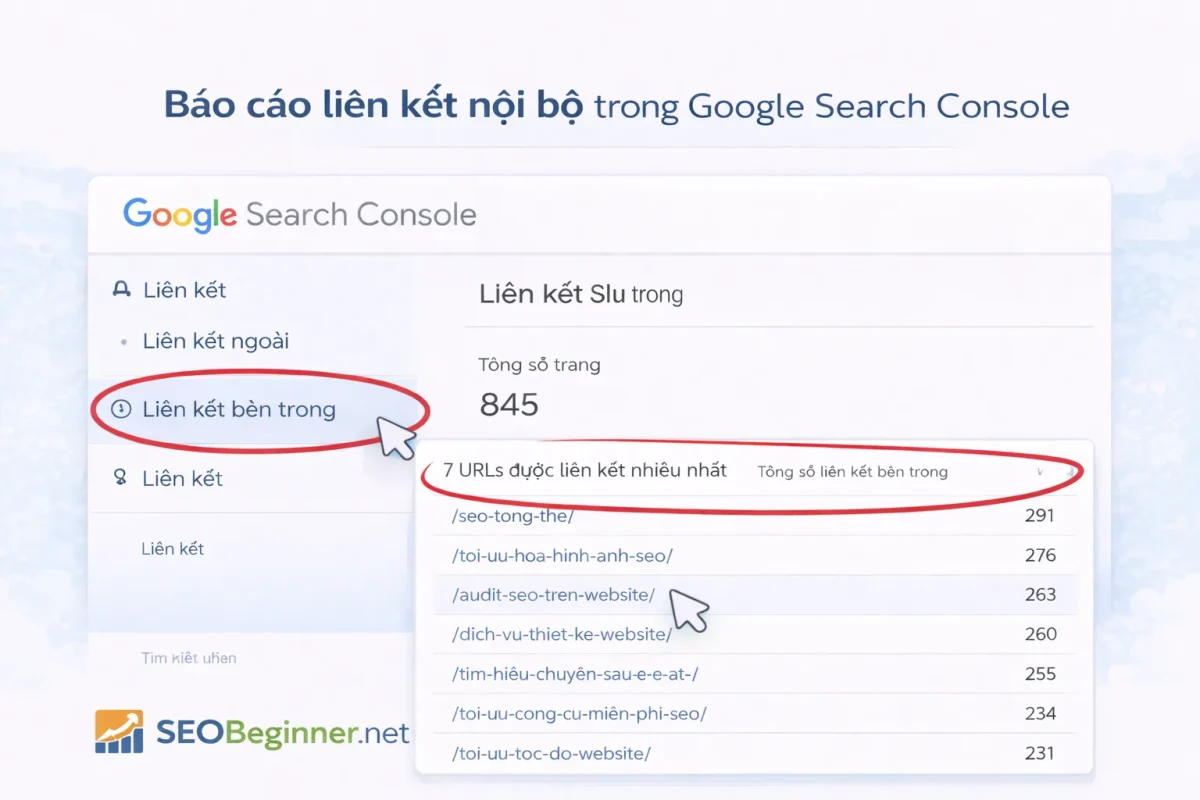
Task: Click the bell icon beside the top Liên kết item
Action: coord(120,290)
